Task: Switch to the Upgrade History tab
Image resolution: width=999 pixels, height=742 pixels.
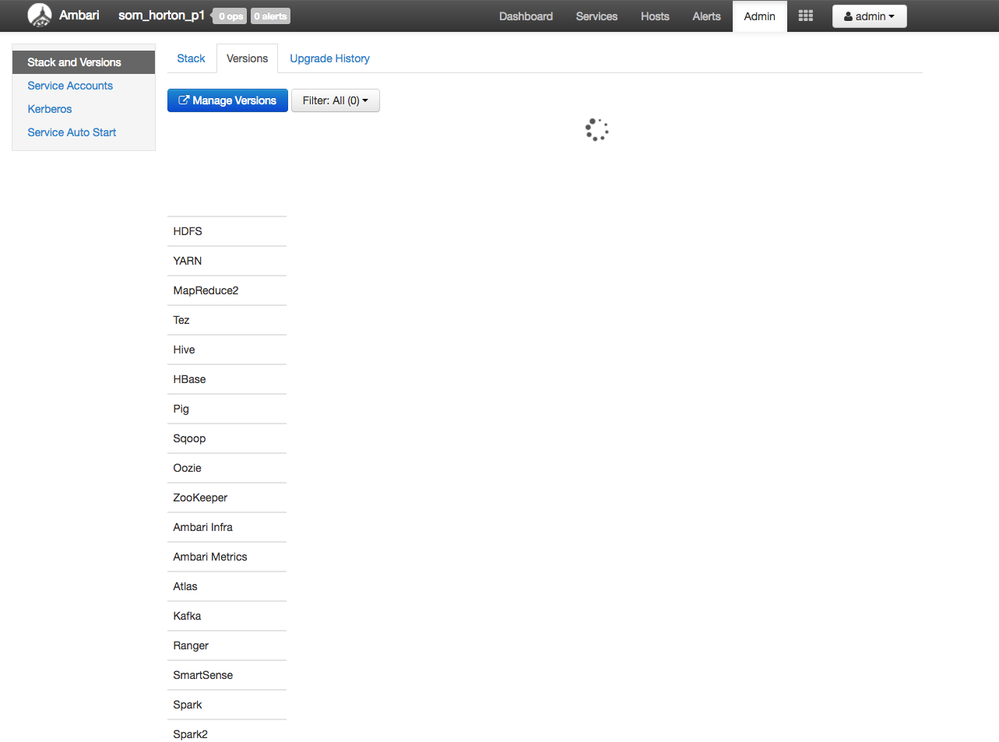Action: click(x=329, y=58)
